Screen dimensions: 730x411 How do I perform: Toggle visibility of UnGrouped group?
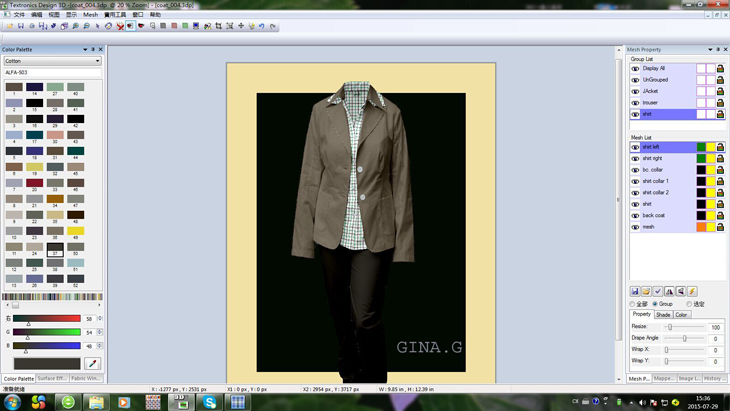pos(635,80)
